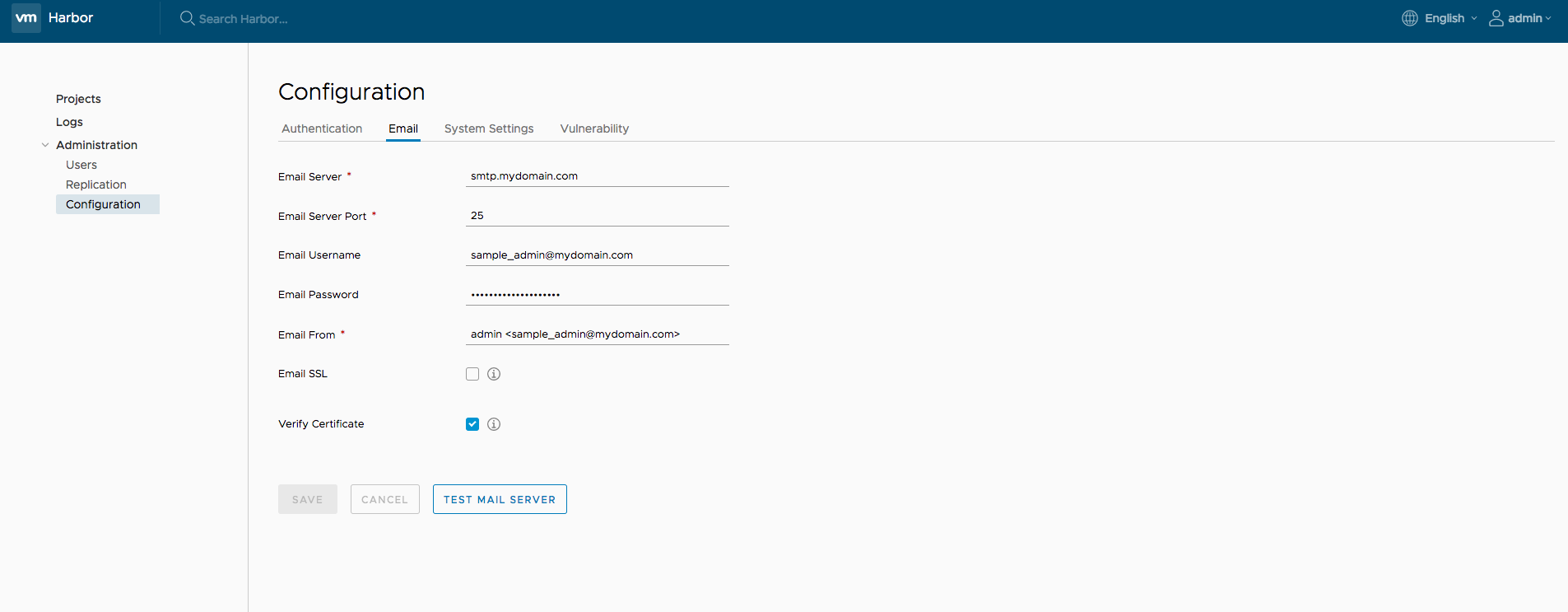Switch to the Authentication tab
Image resolution: width=1568 pixels, height=612 pixels.
click(322, 128)
